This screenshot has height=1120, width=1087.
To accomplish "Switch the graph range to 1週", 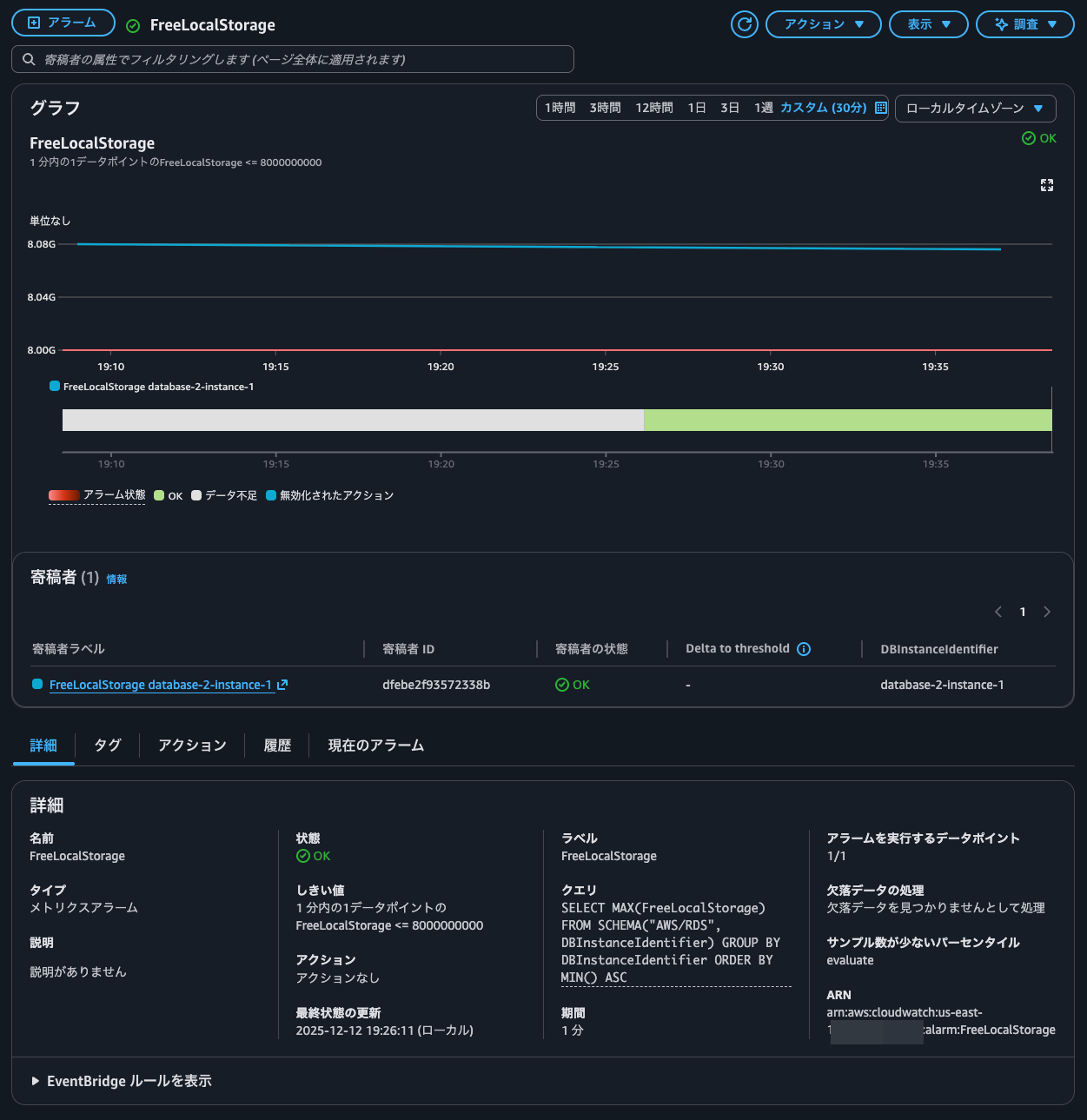I will (762, 108).
